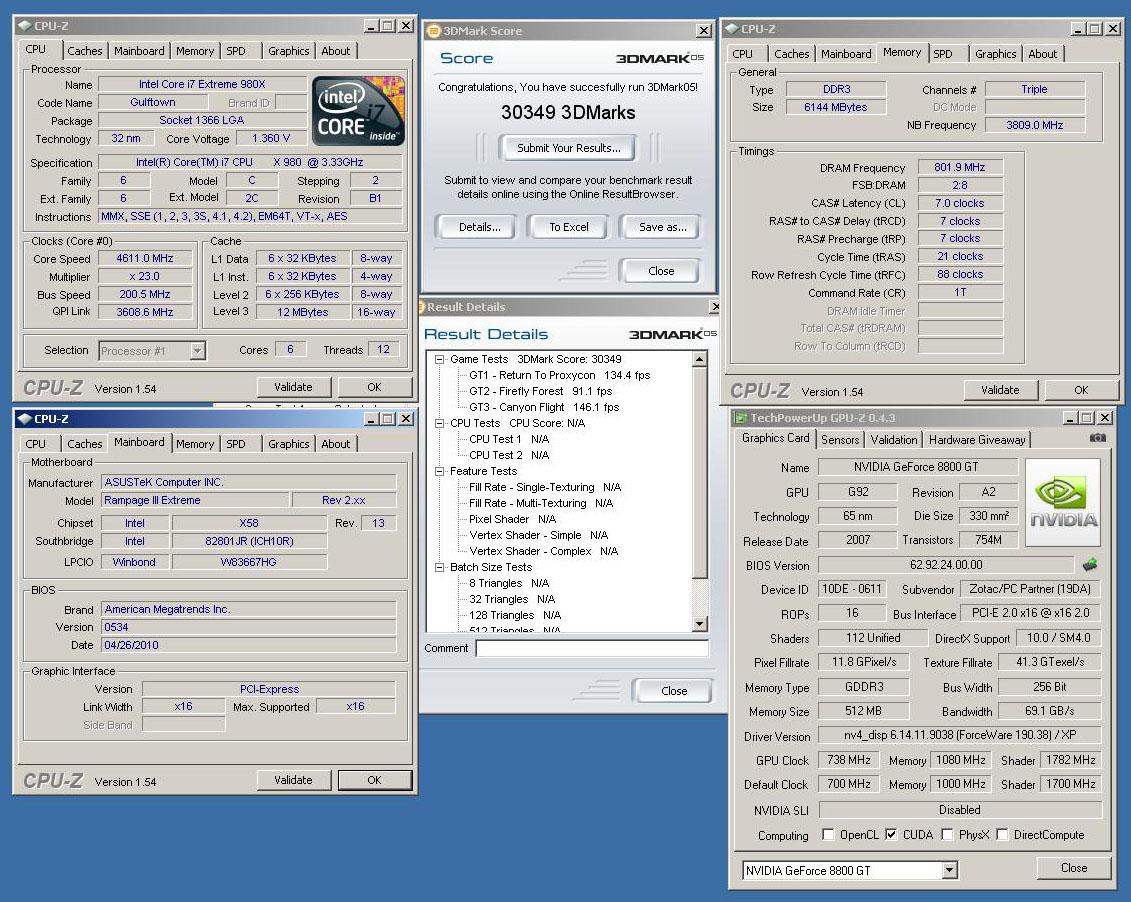Click the Memory CPU-Z window title icon
Image resolution: width=1131 pixels, height=902 pixels.
coord(731,29)
